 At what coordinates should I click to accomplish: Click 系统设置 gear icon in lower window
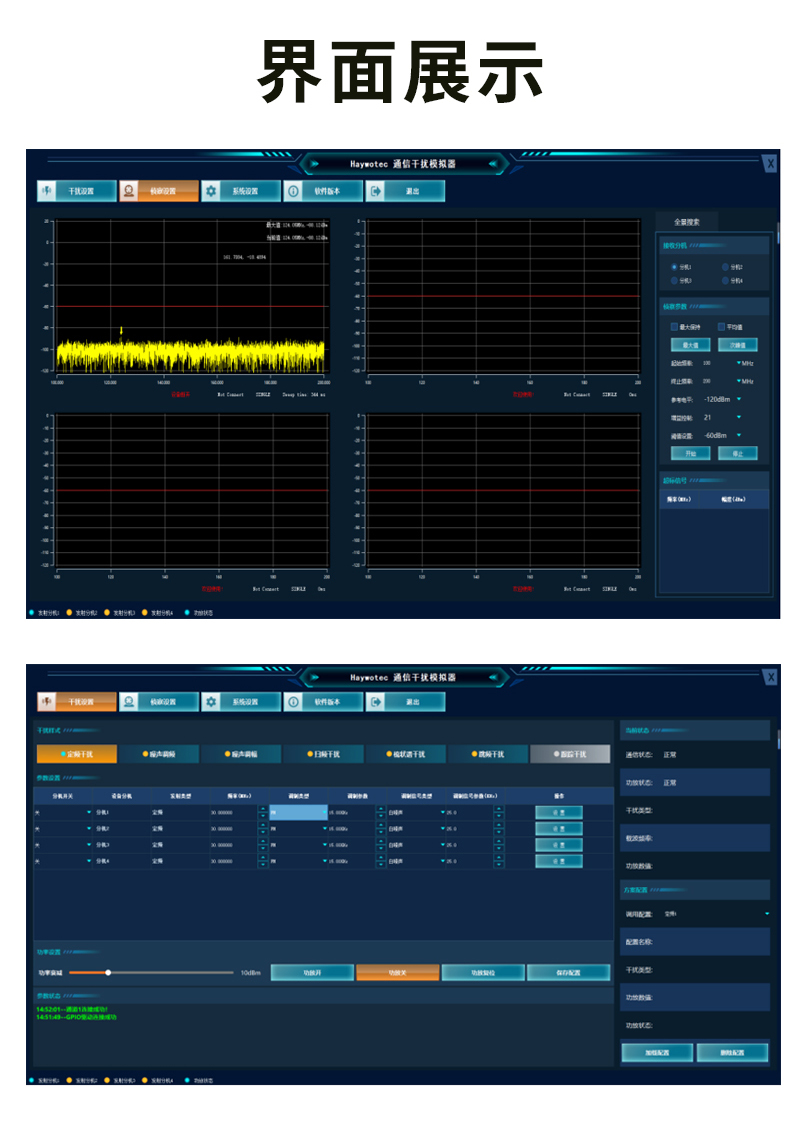tap(211, 702)
